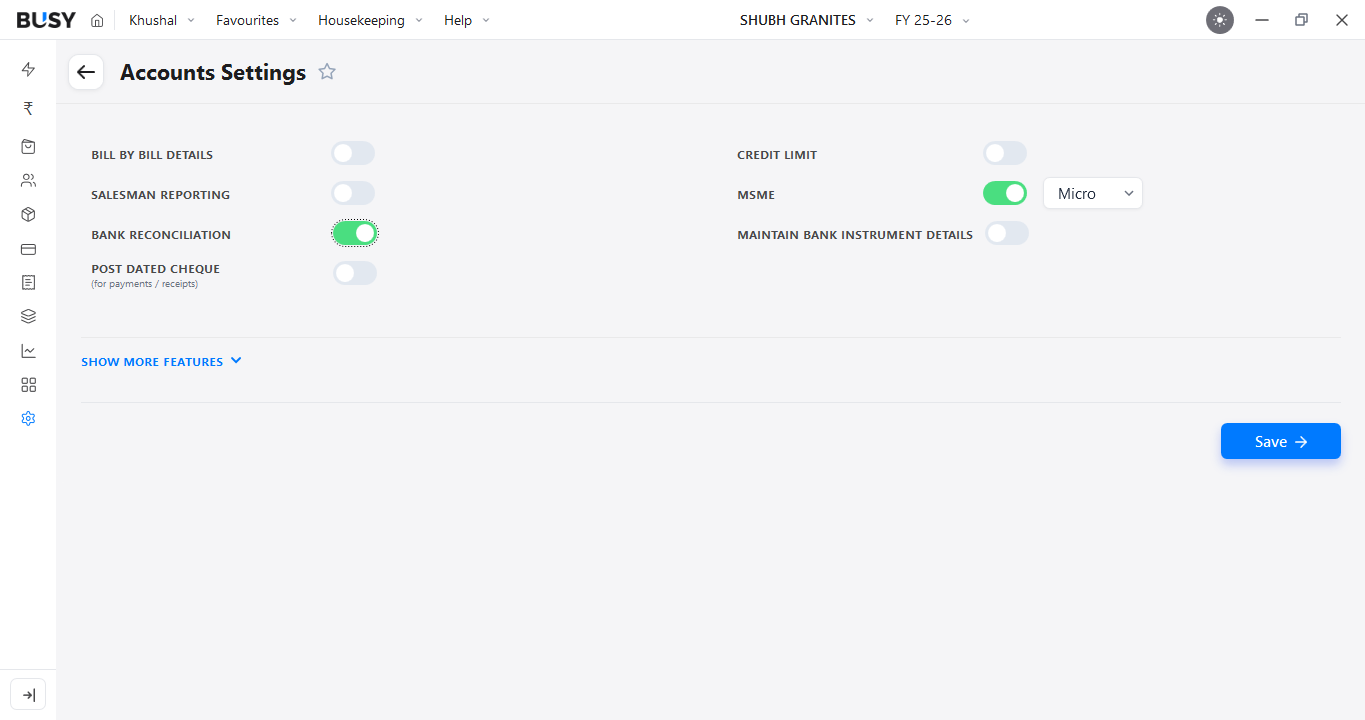Enable the Salesman Reporting toggle
The height and width of the screenshot is (720, 1365).
pyautogui.click(x=353, y=193)
